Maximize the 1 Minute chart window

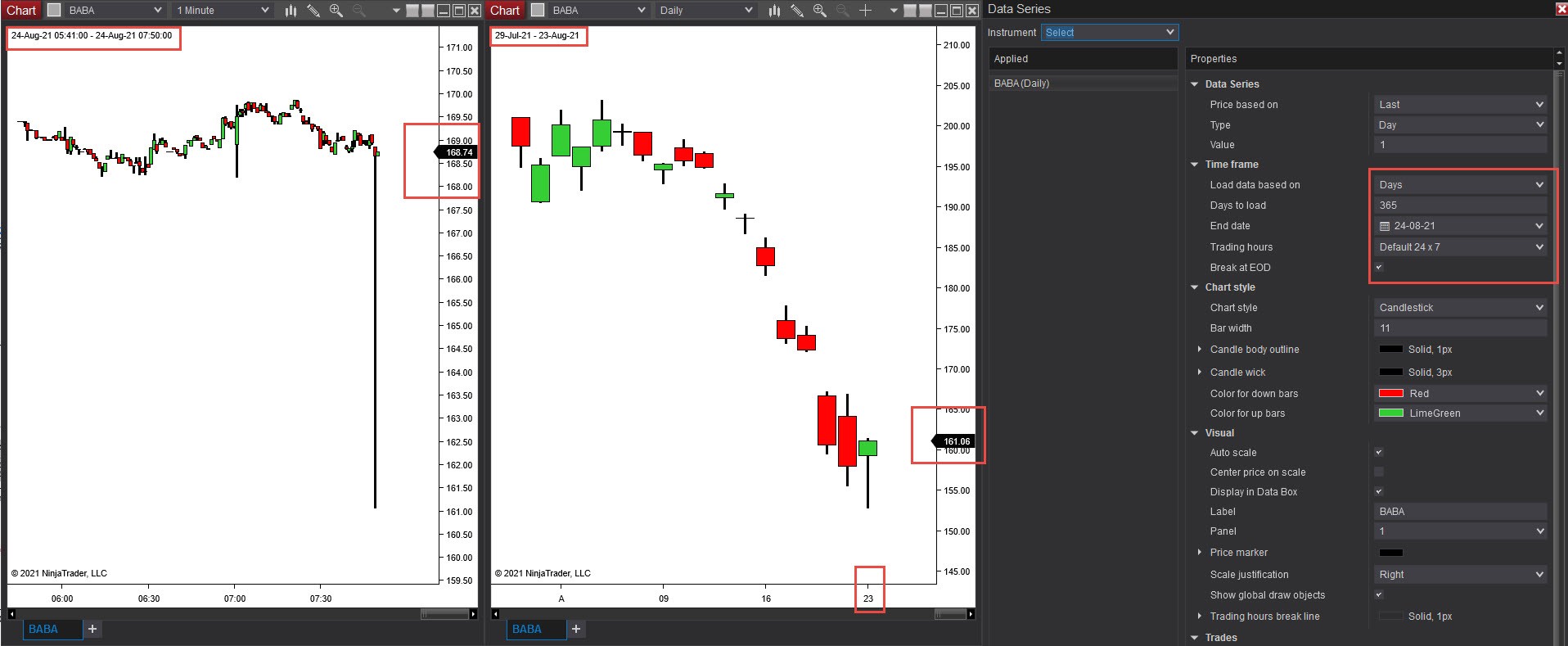pos(458,11)
